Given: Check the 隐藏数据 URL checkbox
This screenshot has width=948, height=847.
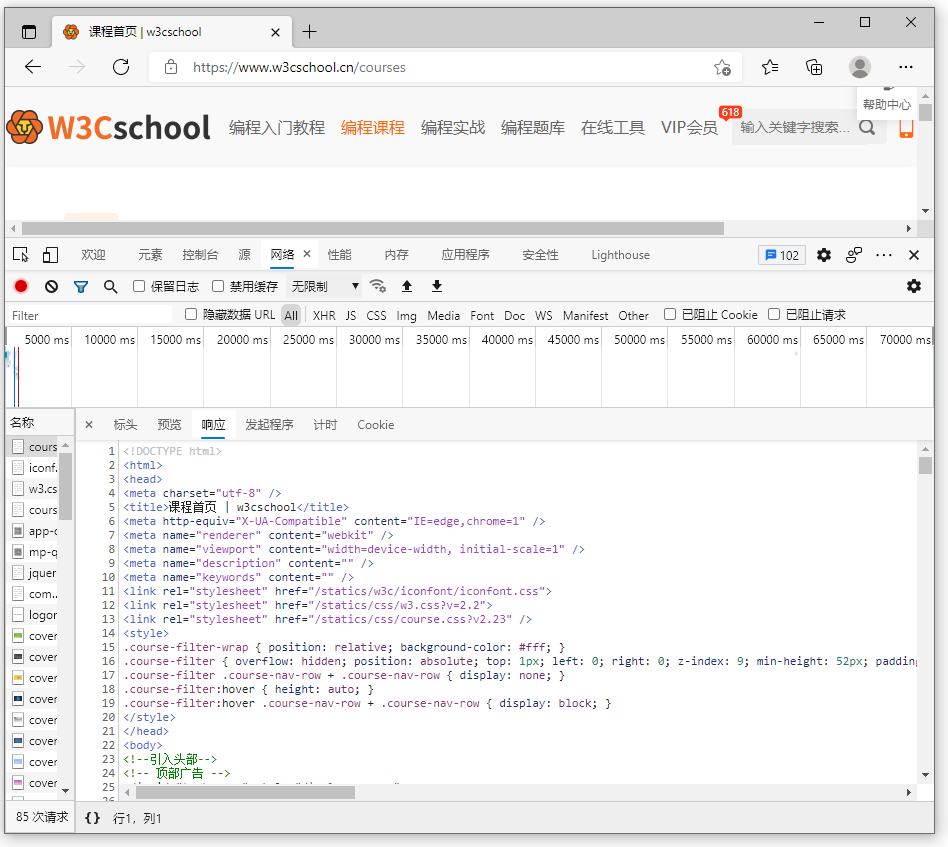Looking at the screenshot, I should point(191,315).
